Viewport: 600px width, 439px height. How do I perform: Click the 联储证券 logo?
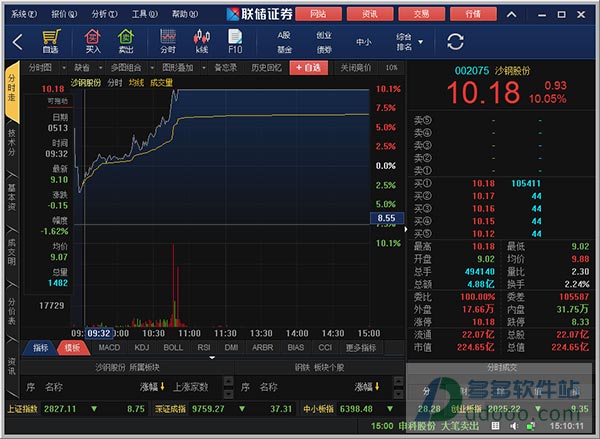[259, 14]
